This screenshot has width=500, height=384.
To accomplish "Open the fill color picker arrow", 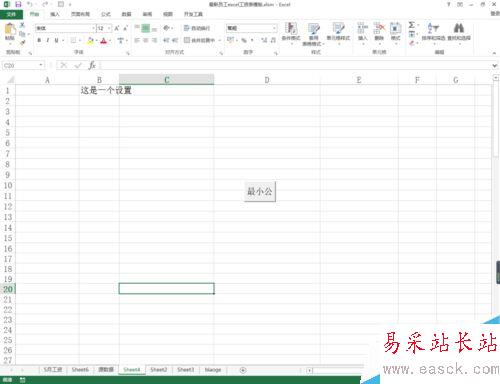I will click(x=96, y=40).
